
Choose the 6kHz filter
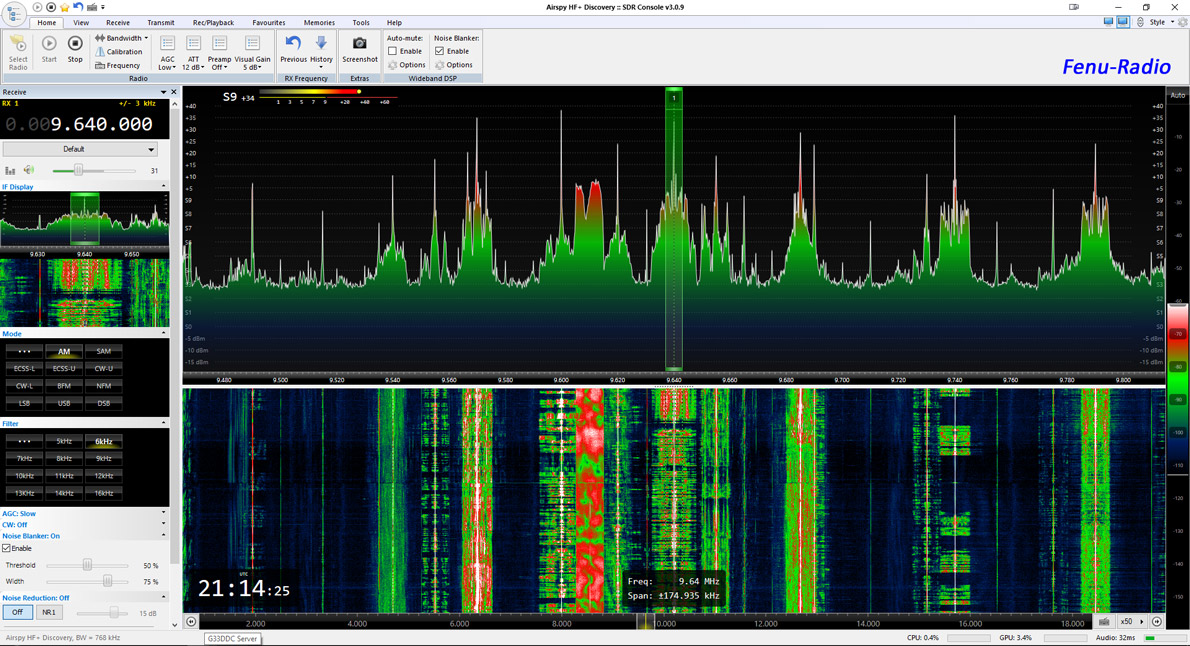[x=103, y=440]
